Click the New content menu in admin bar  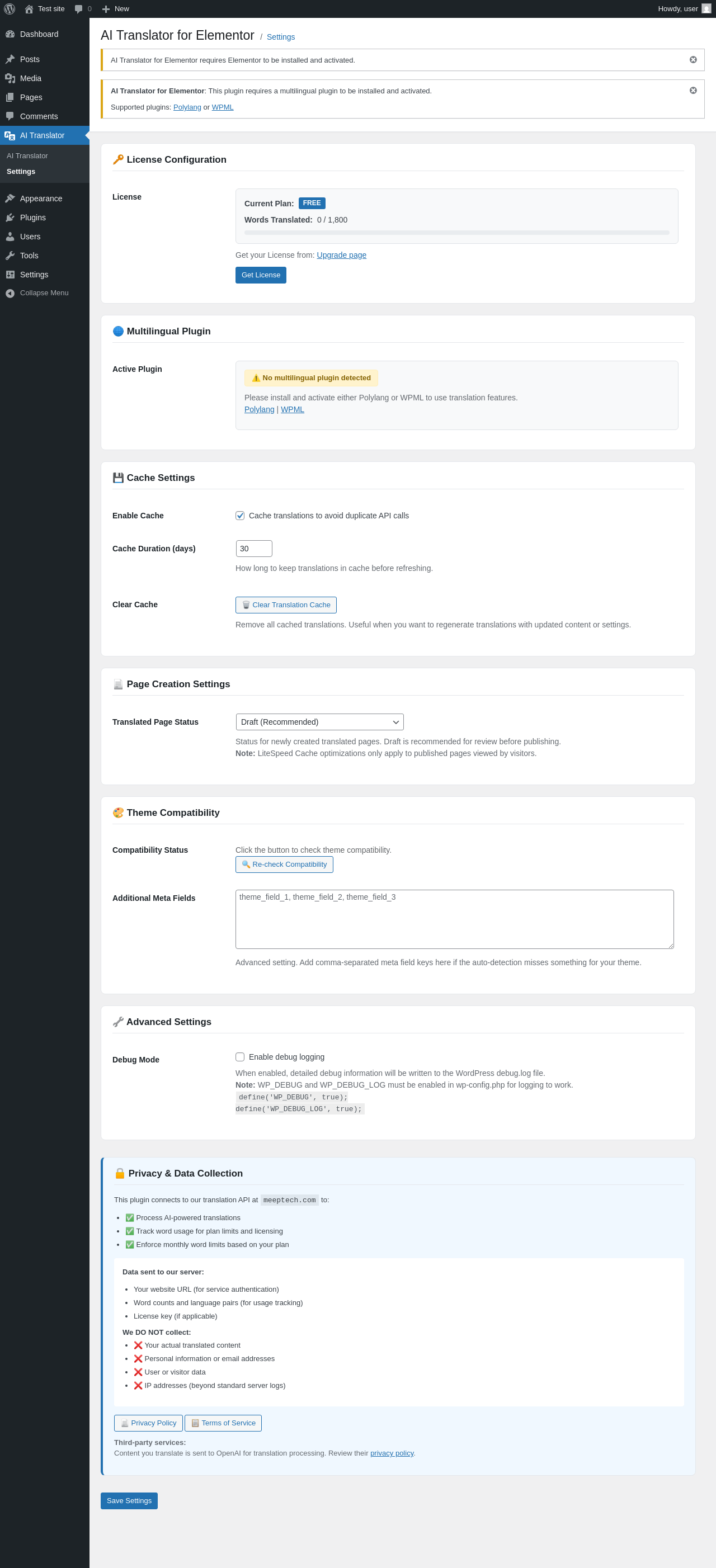pyautogui.click(x=116, y=9)
